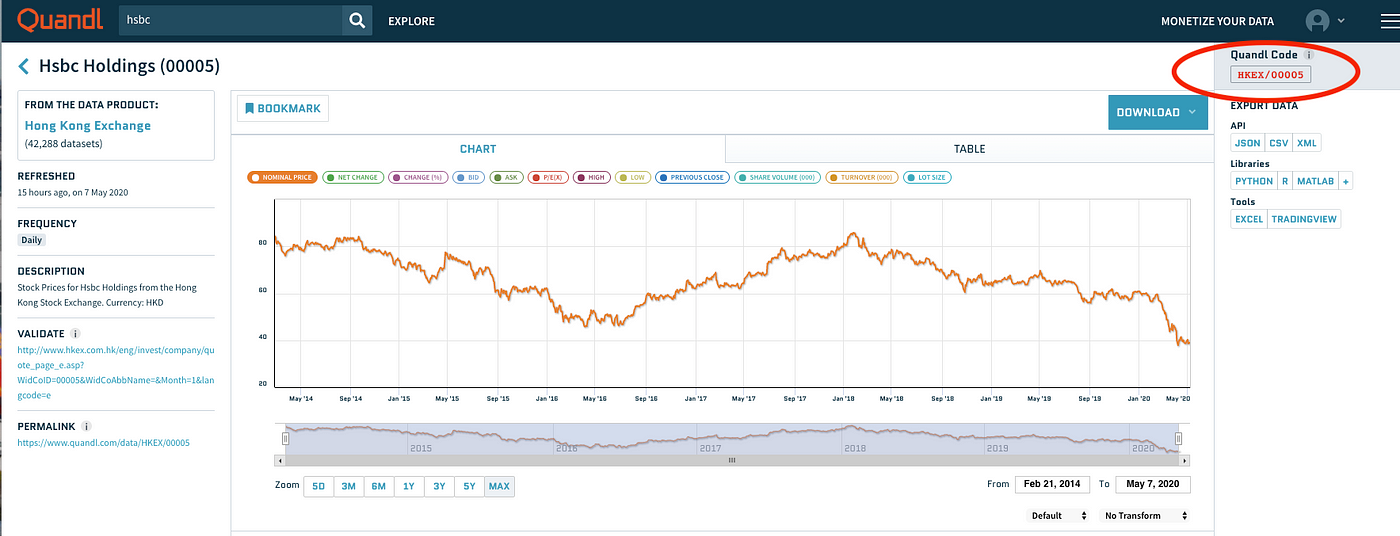Set zoom to 3M
Viewport: 1400px width, 536px height.
(348, 486)
